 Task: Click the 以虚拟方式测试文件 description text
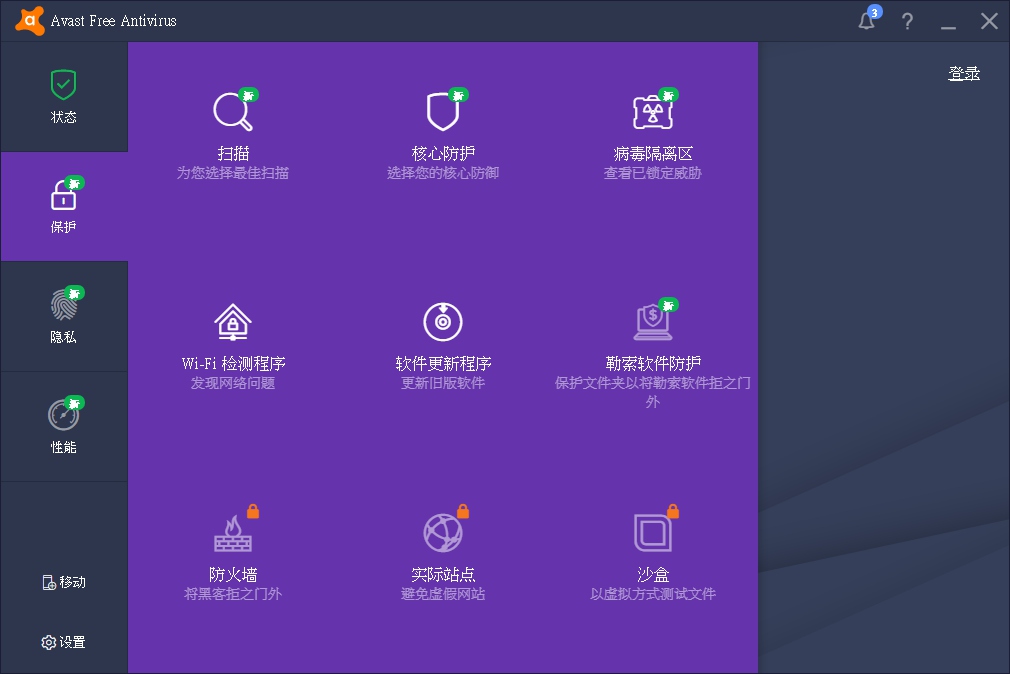pyautogui.click(x=653, y=593)
